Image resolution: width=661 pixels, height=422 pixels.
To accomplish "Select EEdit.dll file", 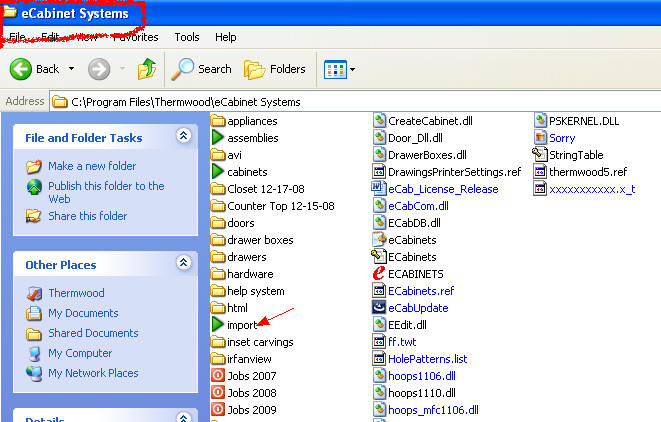I will tap(400, 325).
